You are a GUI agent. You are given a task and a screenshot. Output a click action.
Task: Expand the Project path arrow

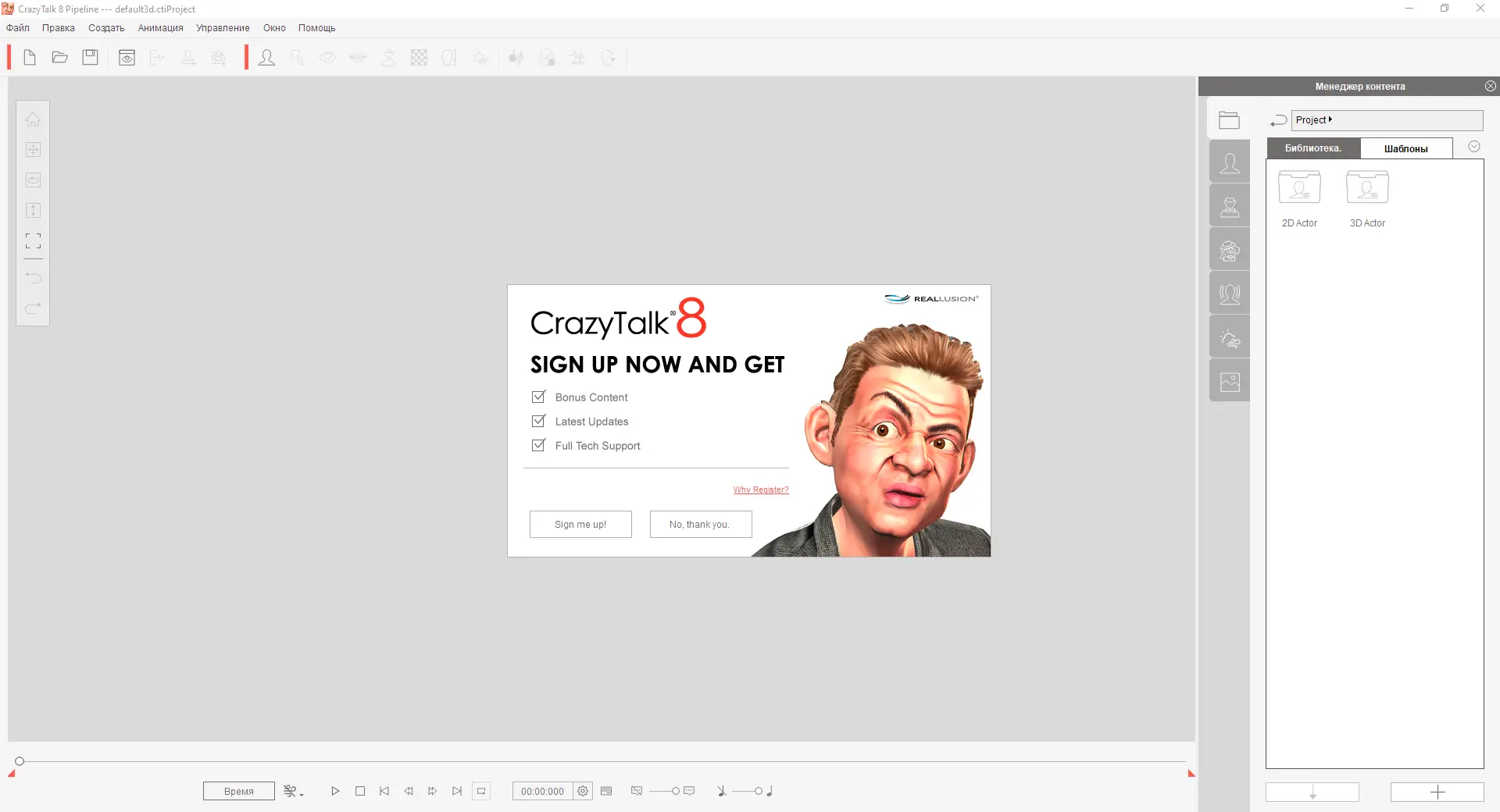[1330, 119]
